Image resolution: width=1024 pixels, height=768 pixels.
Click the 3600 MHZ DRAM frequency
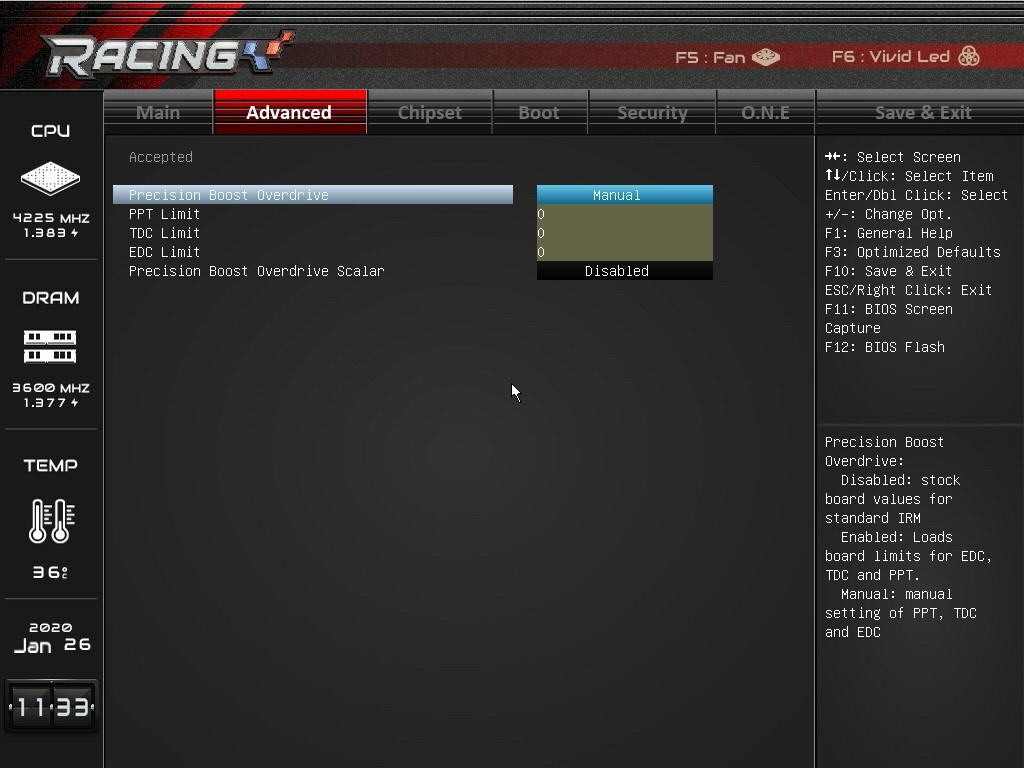pos(51,388)
